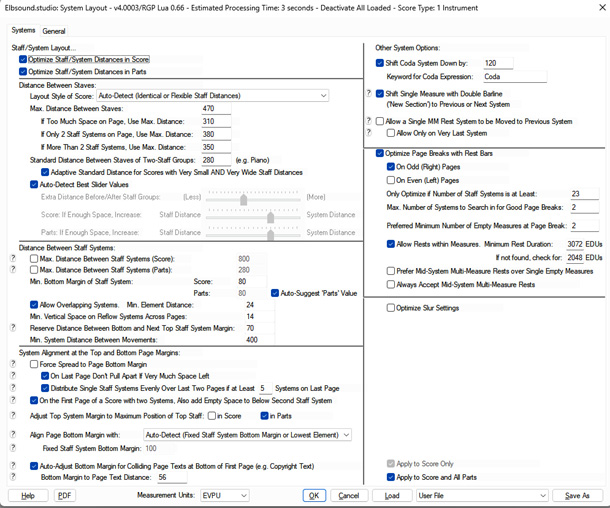Uncheck Optimize Staff/System Distances in Score
The image size is (610, 508).
(23, 60)
